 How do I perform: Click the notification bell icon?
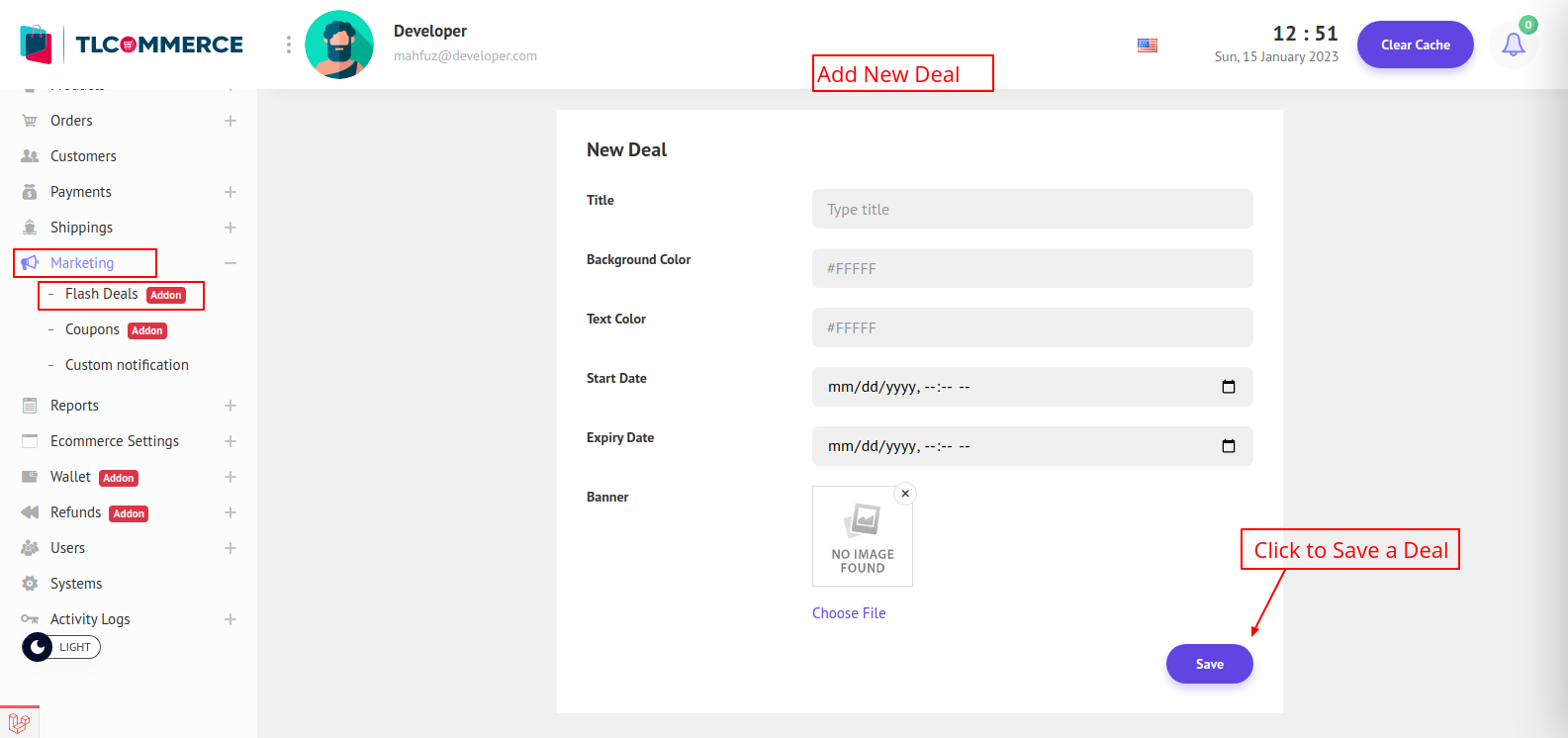pos(1513,45)
